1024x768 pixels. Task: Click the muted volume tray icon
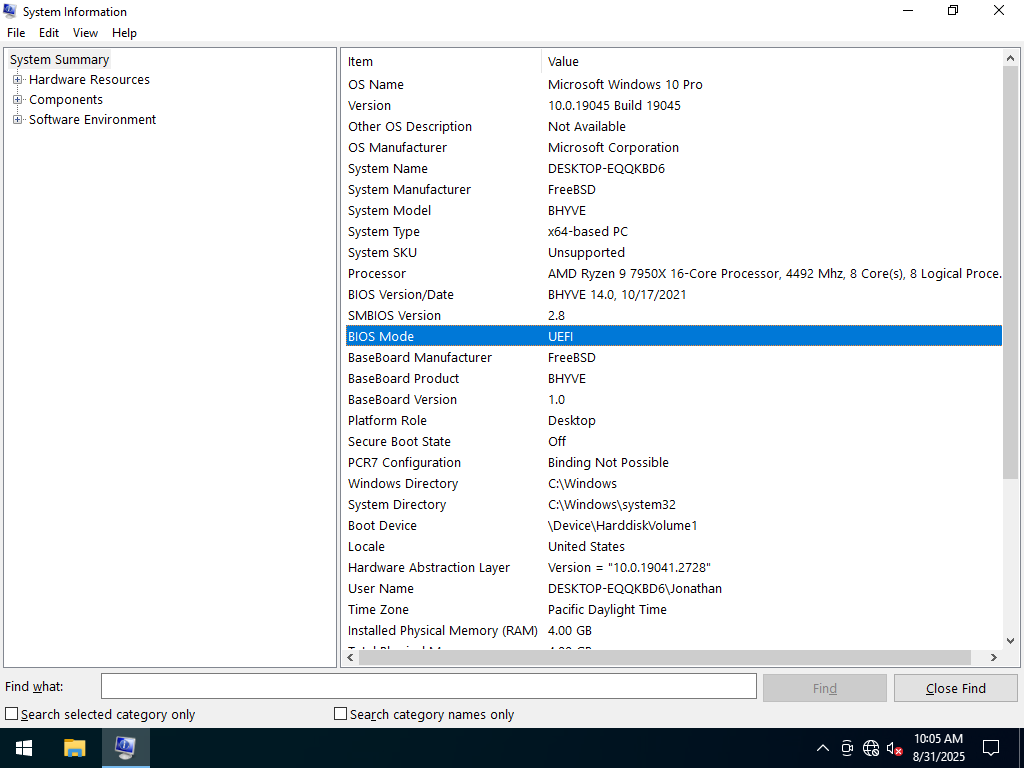click(894, 748)
